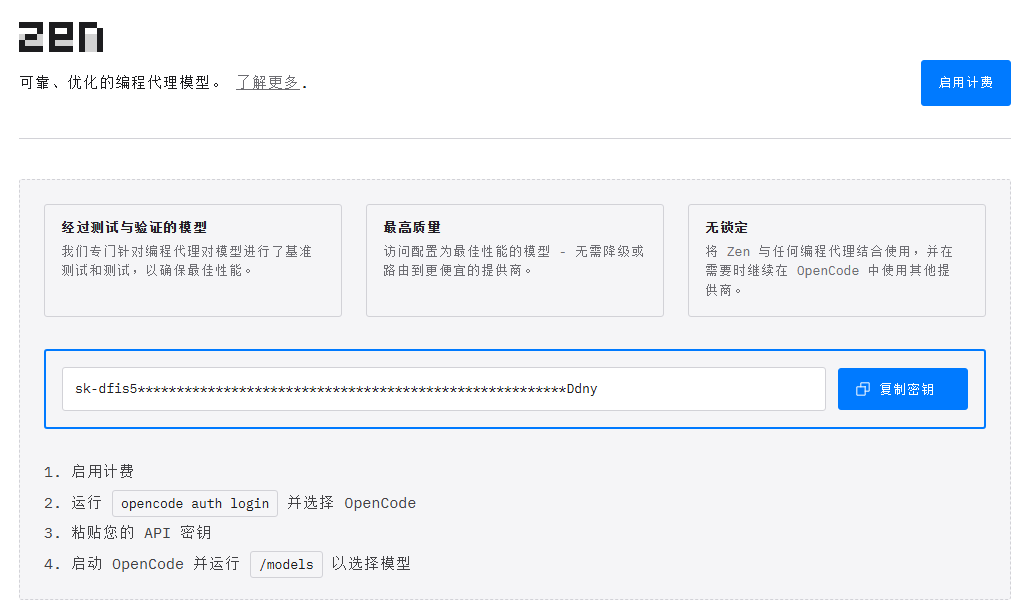This screenshot has height=609, width=1020.
Task: Click step 1 text 启用计费
Action: point(102,472)
